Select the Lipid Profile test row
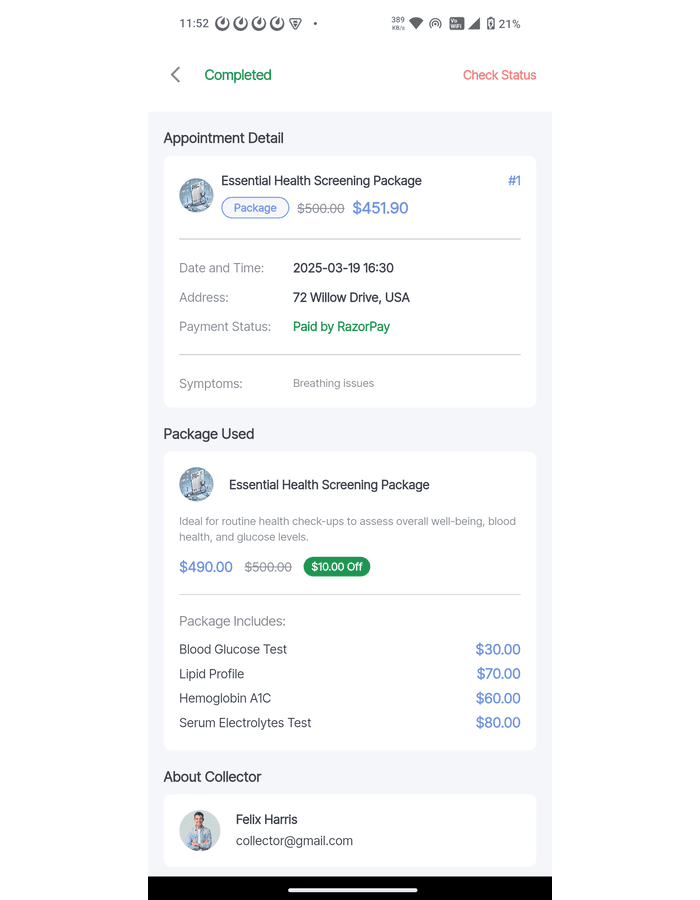700x900 pixels. pyautogui.click(x=212, y=674)
